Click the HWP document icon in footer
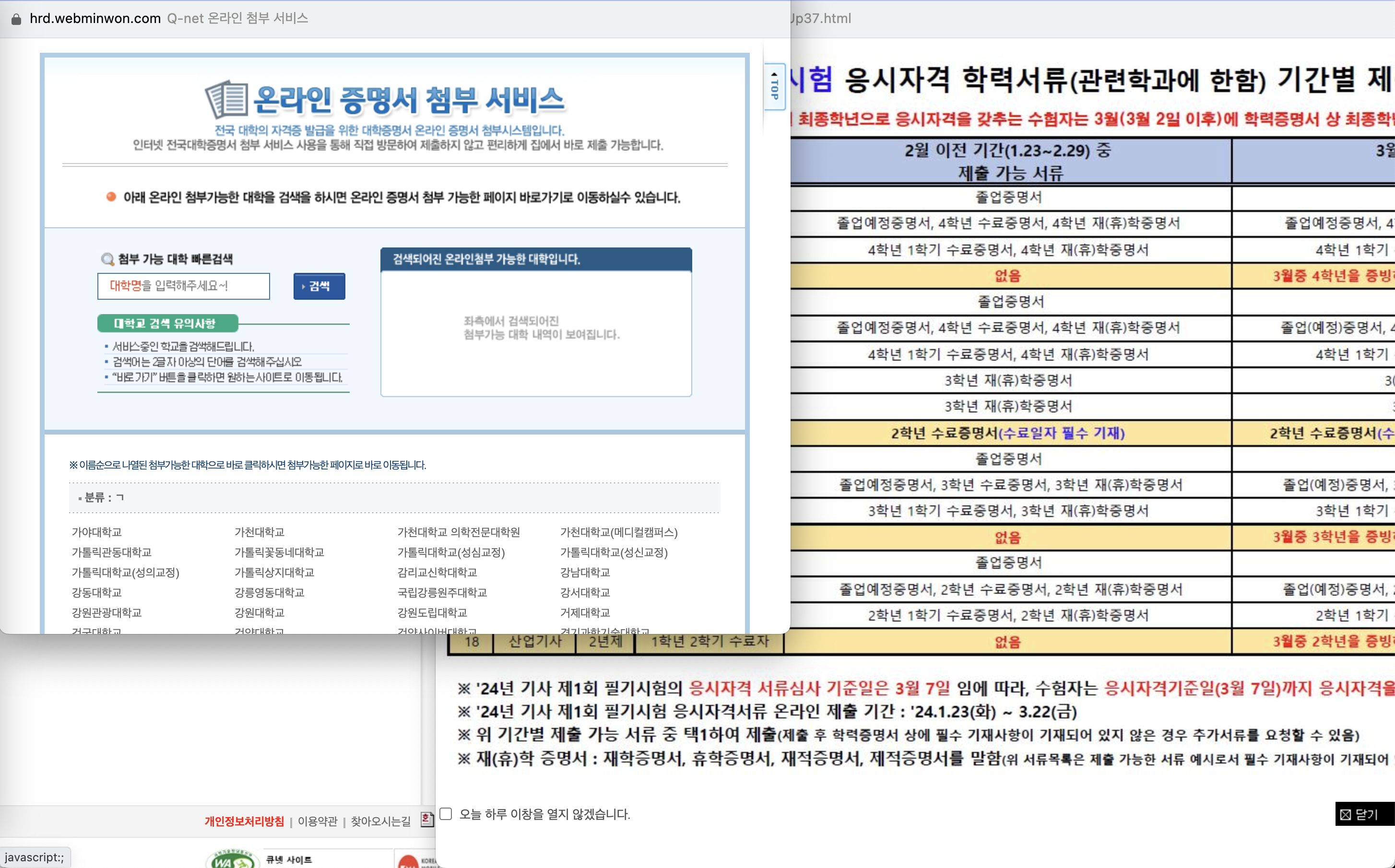 (x=426, y=819)
